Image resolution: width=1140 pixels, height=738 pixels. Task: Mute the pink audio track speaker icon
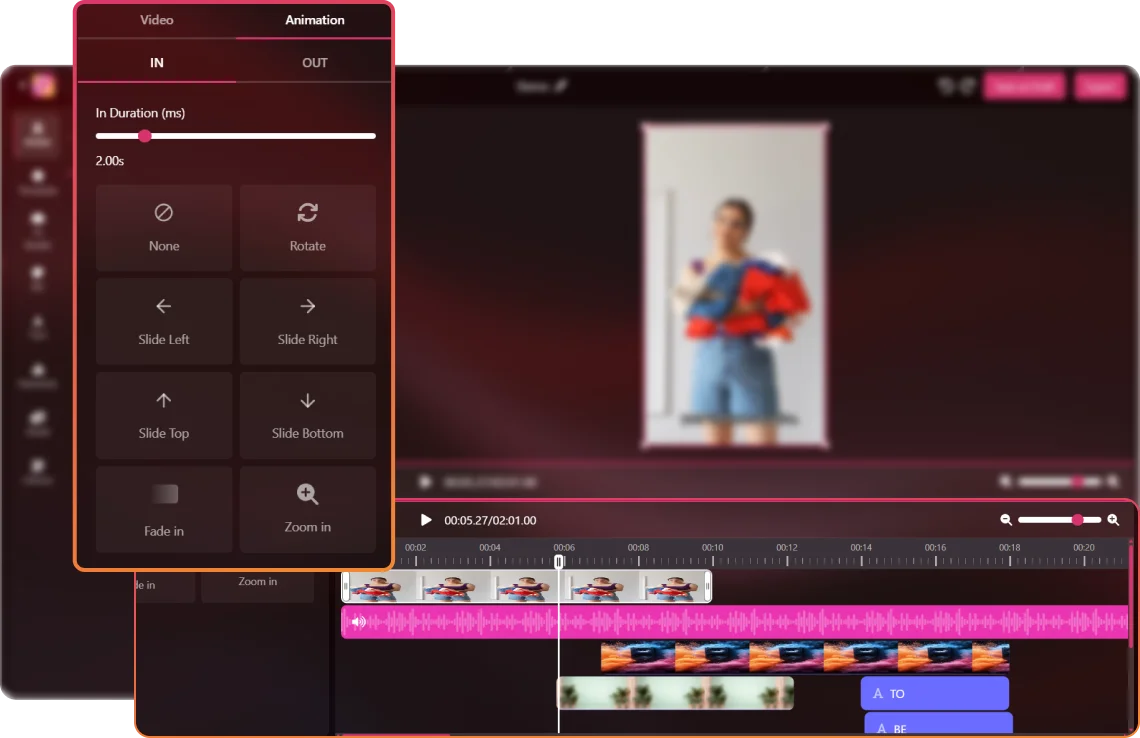pyautogui.click(x=358, y=622)
